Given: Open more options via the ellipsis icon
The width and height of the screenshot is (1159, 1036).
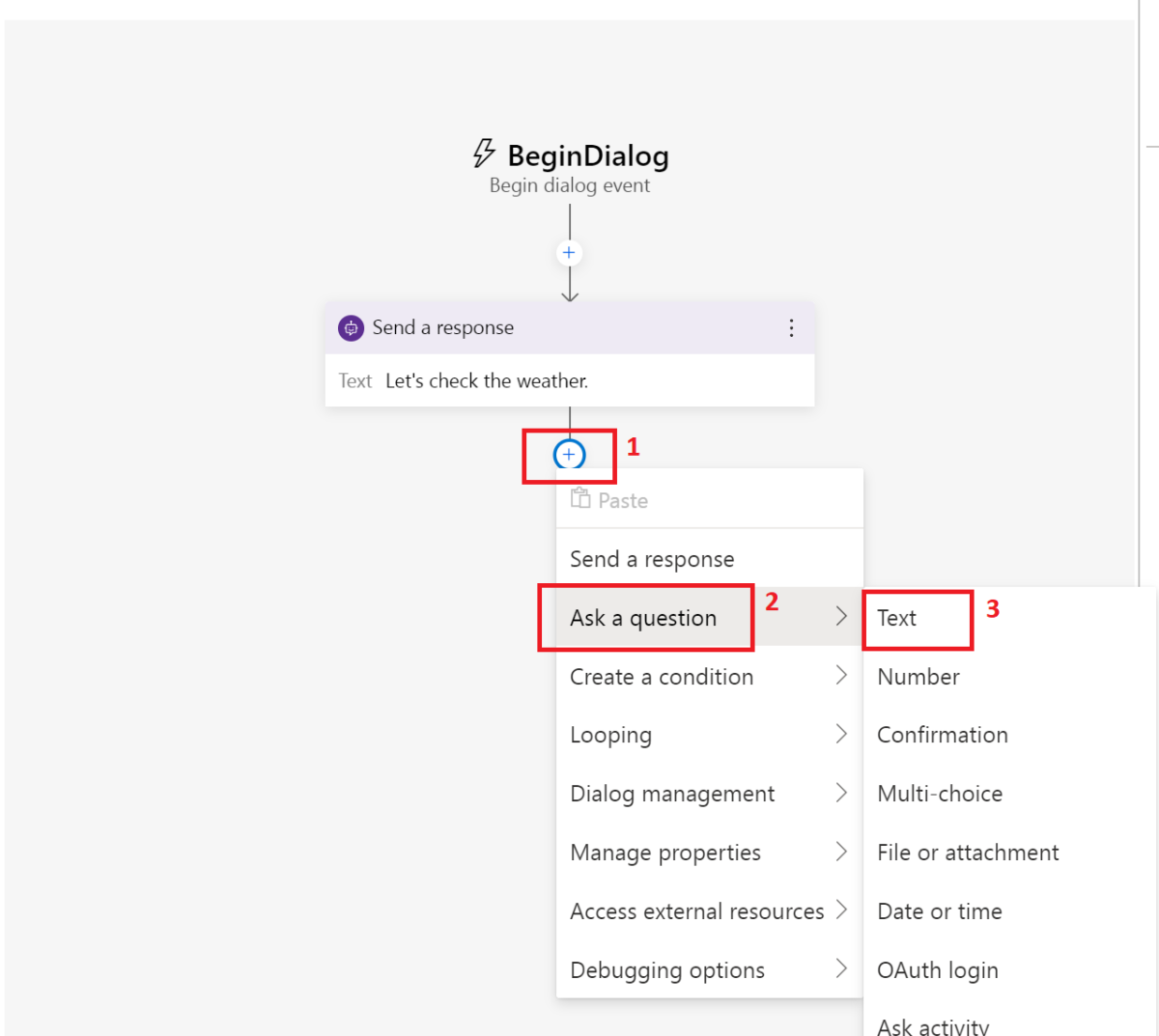Looking at the screenshot, I should [x=791, y=328].
